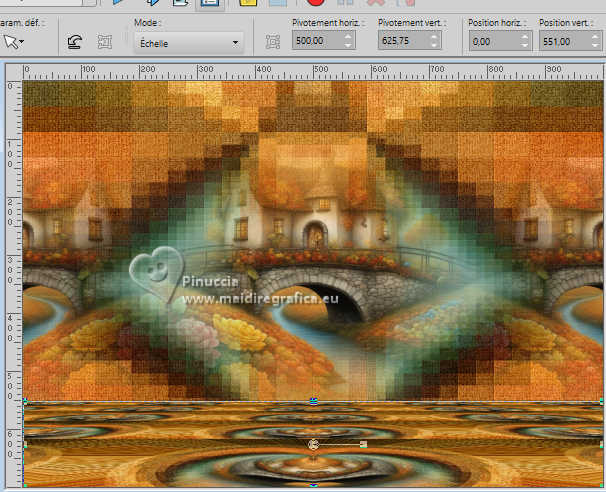Increase Pivotement vert. with up arrow
This screenshot has width=606, height=492.
[x=435, y=36]
